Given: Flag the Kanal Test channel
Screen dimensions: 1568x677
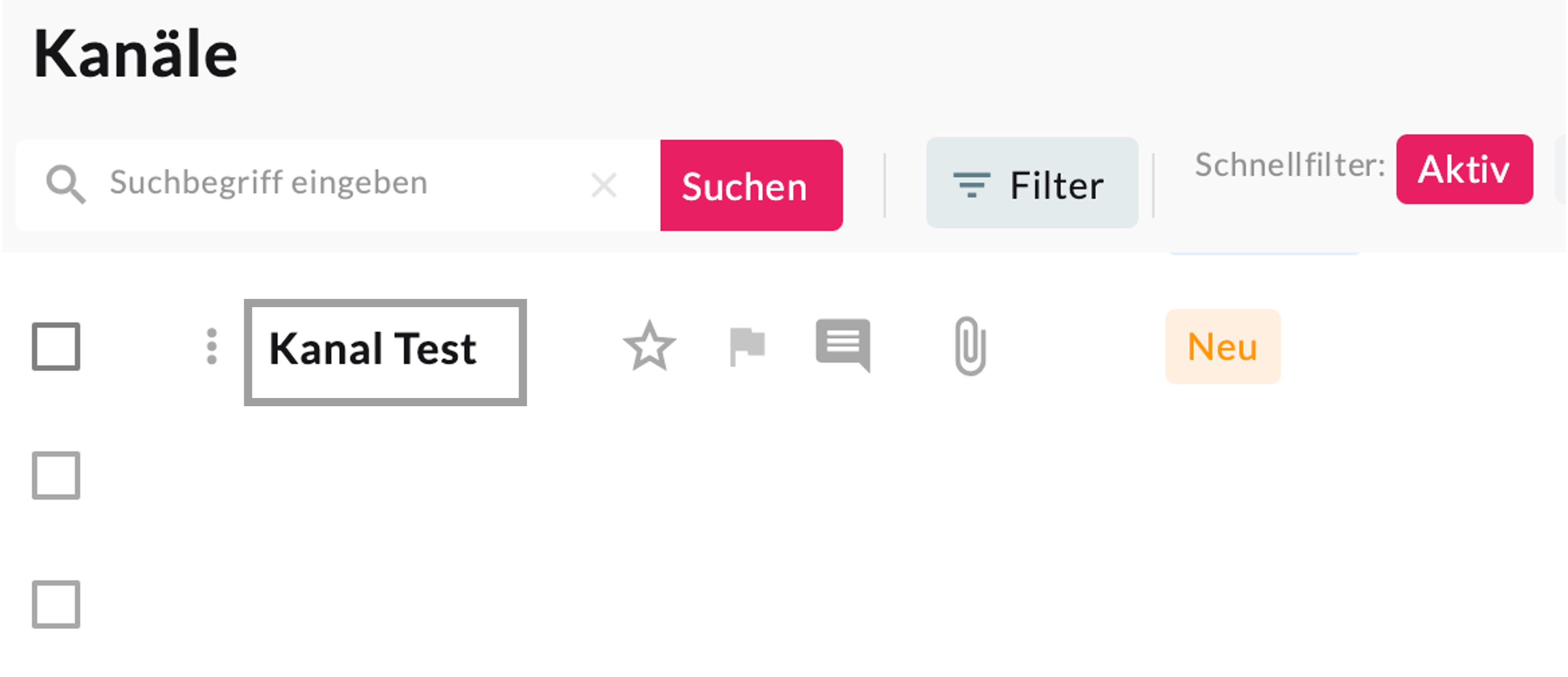Looking at the screenshot, I should click(x=747, y=347).
